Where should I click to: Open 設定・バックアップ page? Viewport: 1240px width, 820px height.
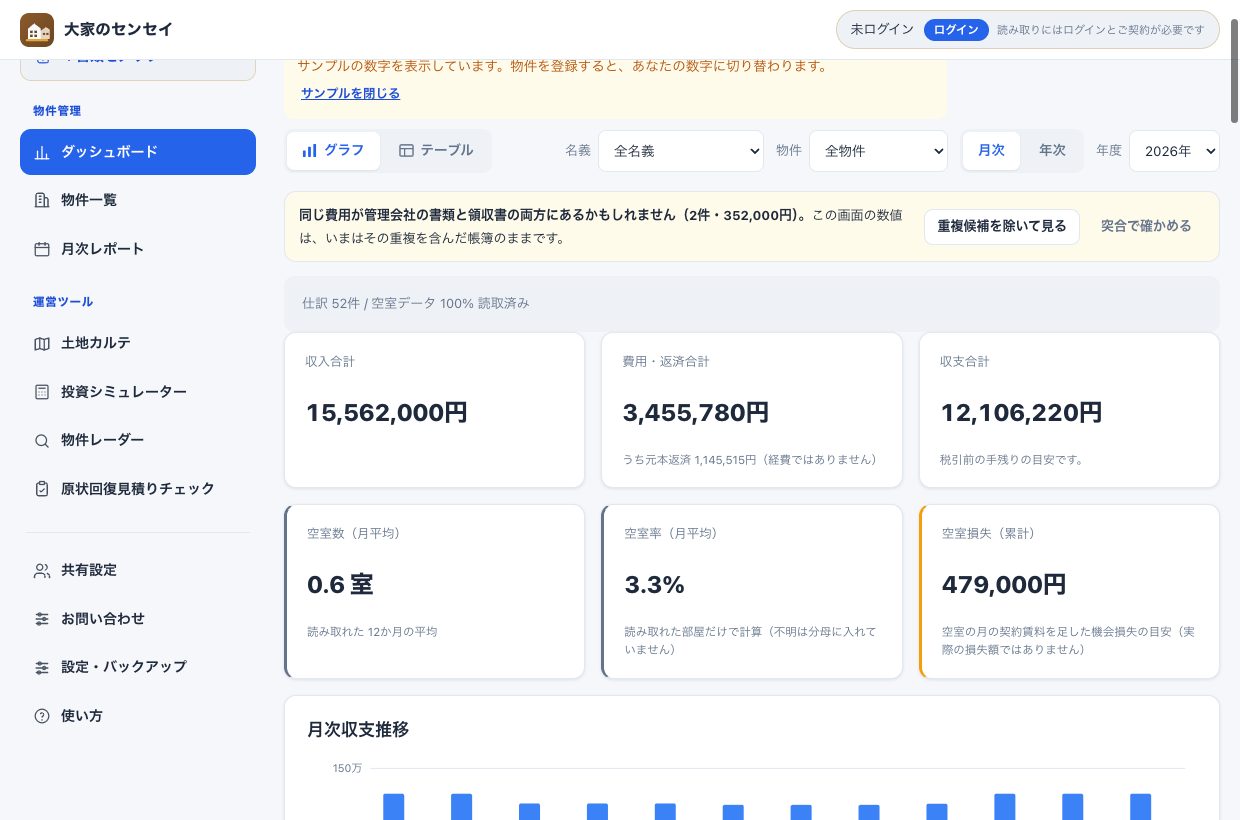(x=138, y=667)
